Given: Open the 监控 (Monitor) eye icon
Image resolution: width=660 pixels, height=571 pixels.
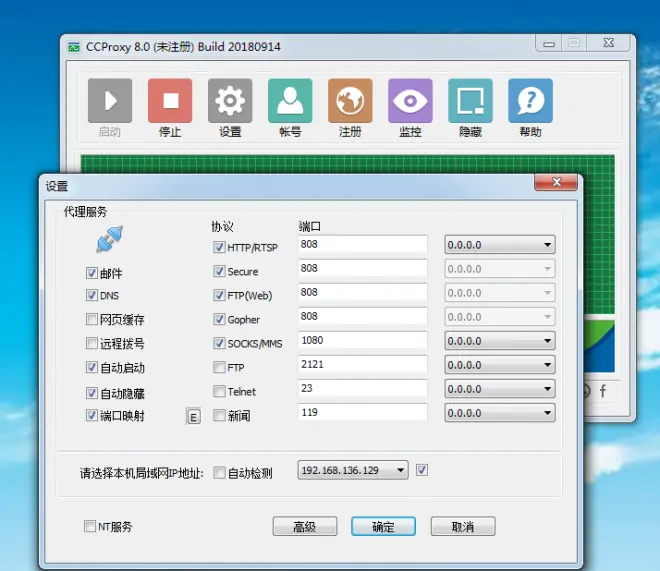Looking at the screenshot, I should click(410, 101).
